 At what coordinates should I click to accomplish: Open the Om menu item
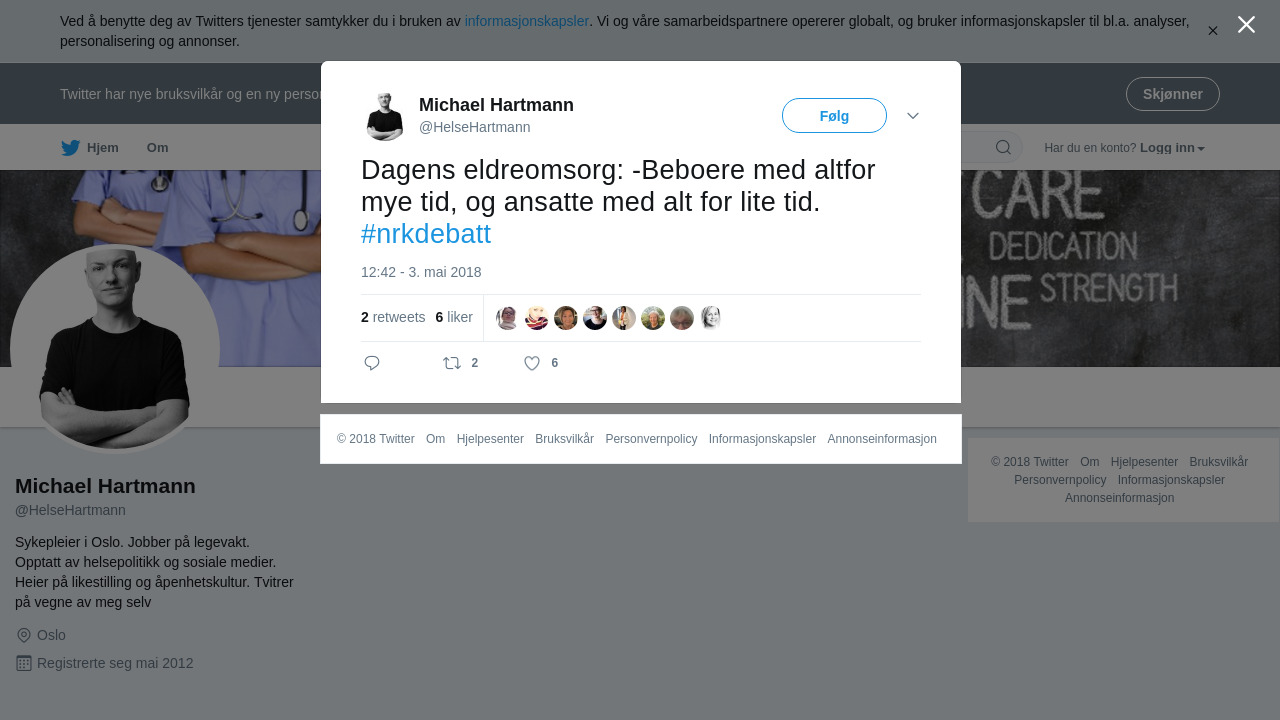point(157,148)
